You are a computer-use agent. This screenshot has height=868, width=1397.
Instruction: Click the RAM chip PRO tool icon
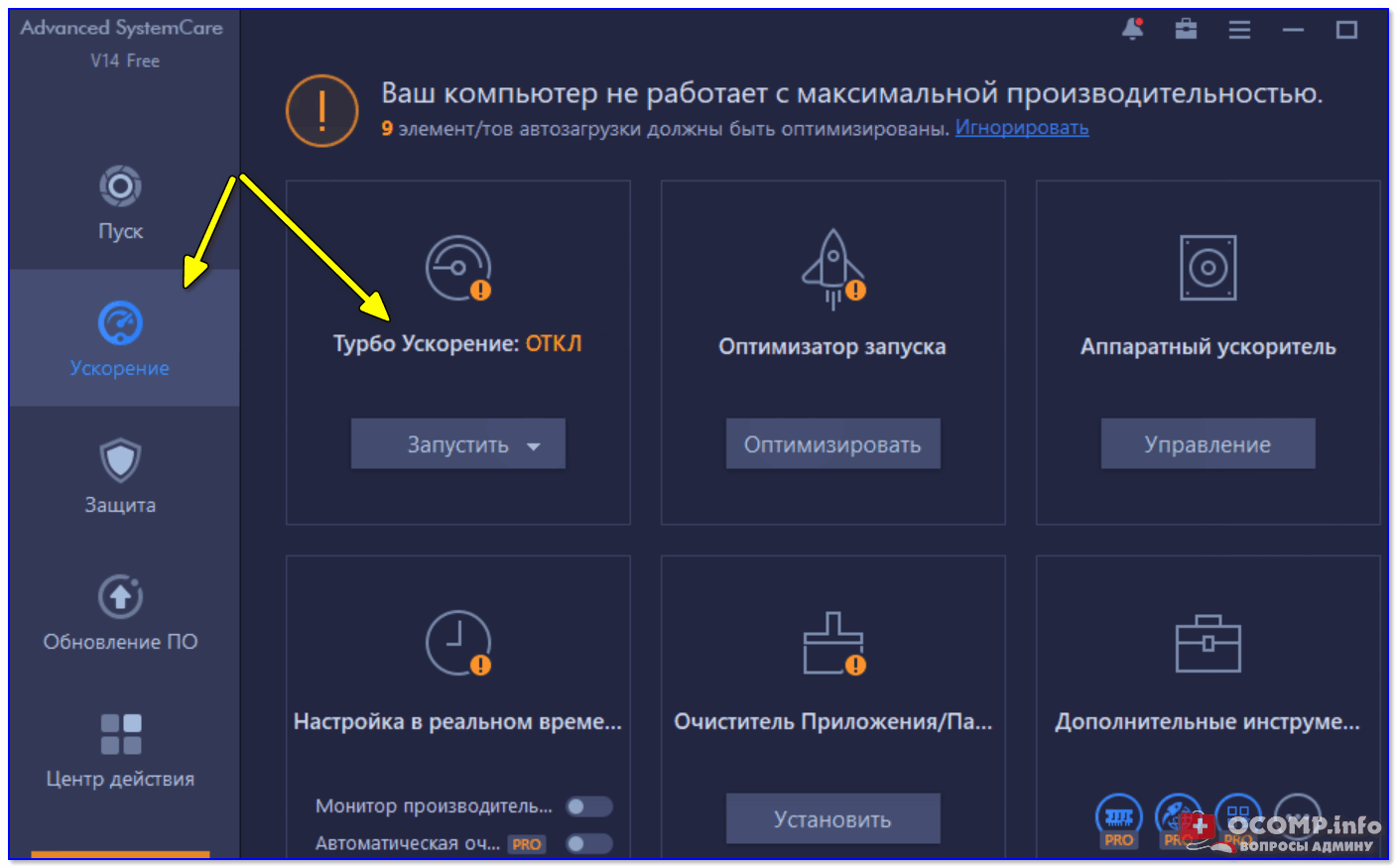pos(1118,817)
